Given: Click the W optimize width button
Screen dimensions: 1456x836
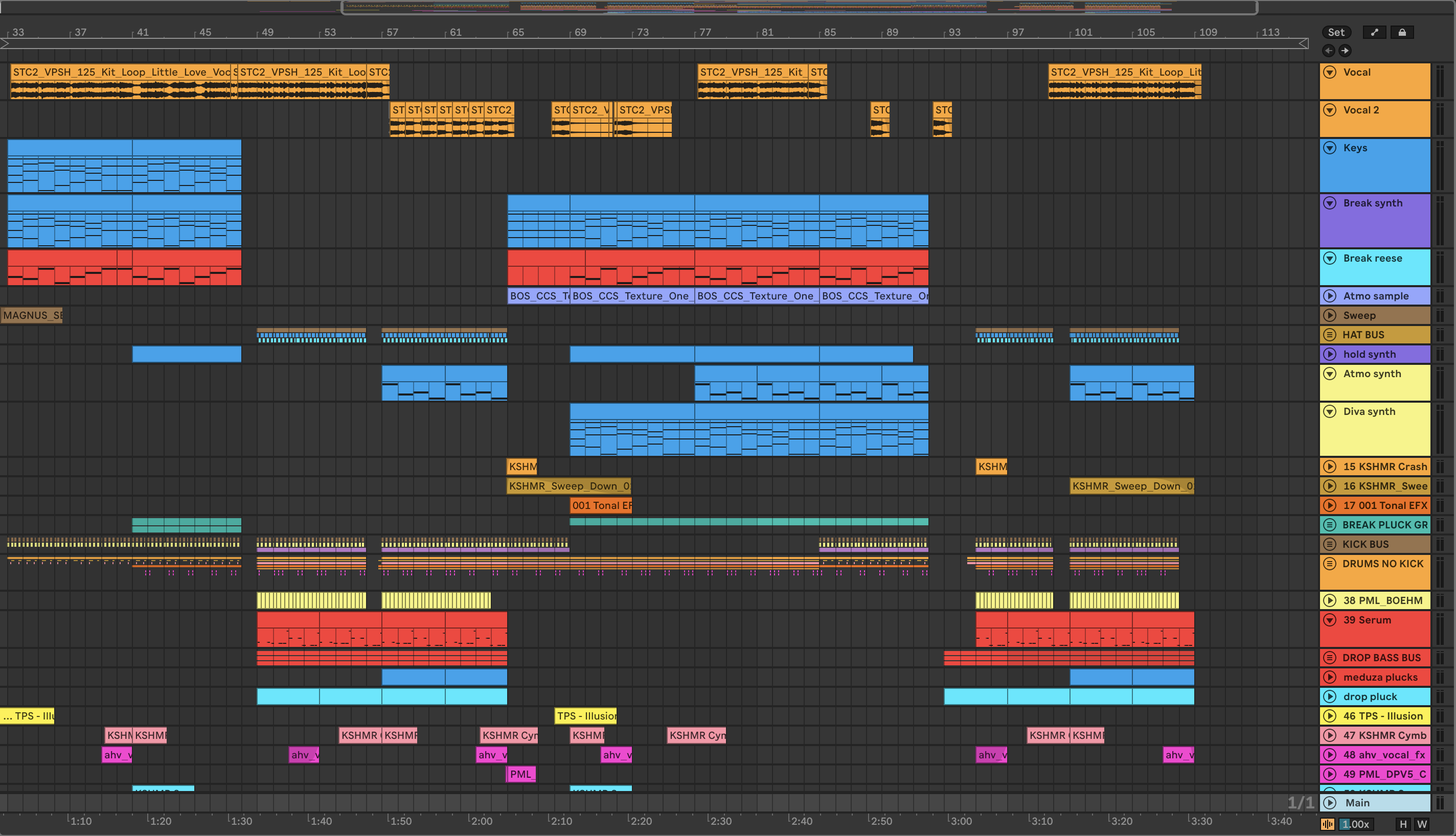Looking at the screenshot, I should 1422,824.
